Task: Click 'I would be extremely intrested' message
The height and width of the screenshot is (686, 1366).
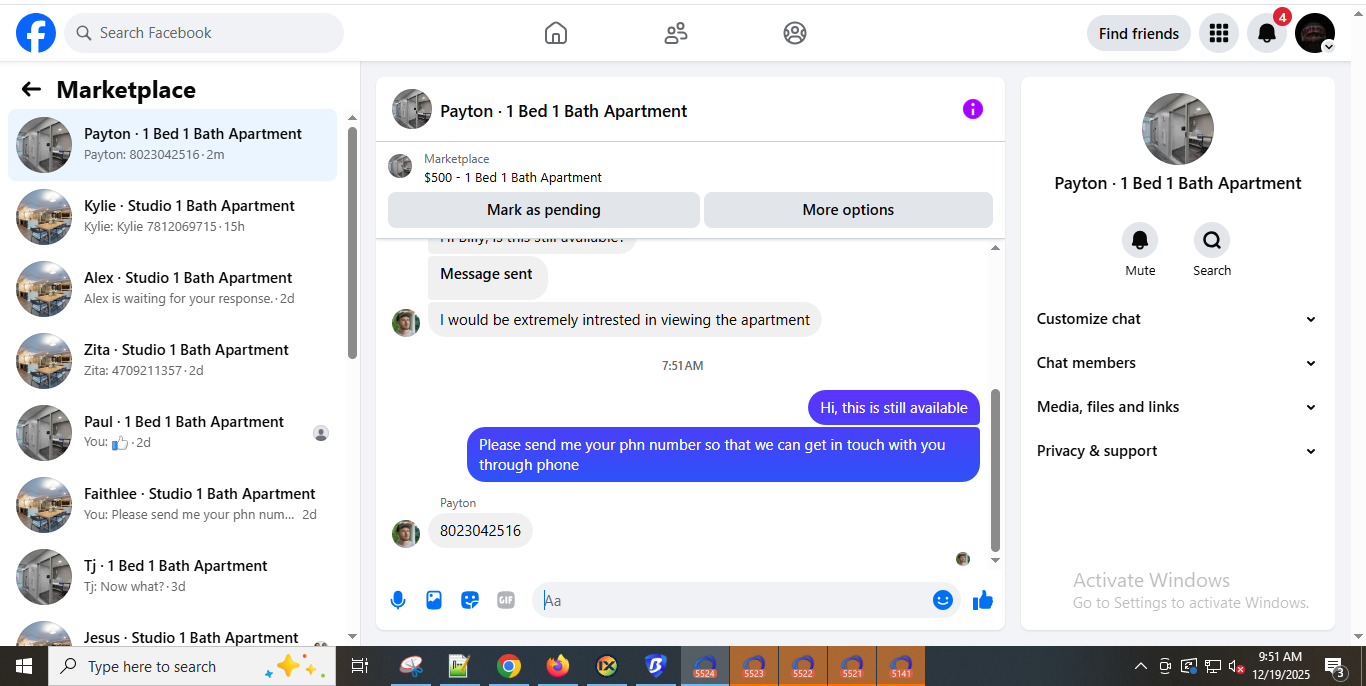Action: tap(625, 320)
